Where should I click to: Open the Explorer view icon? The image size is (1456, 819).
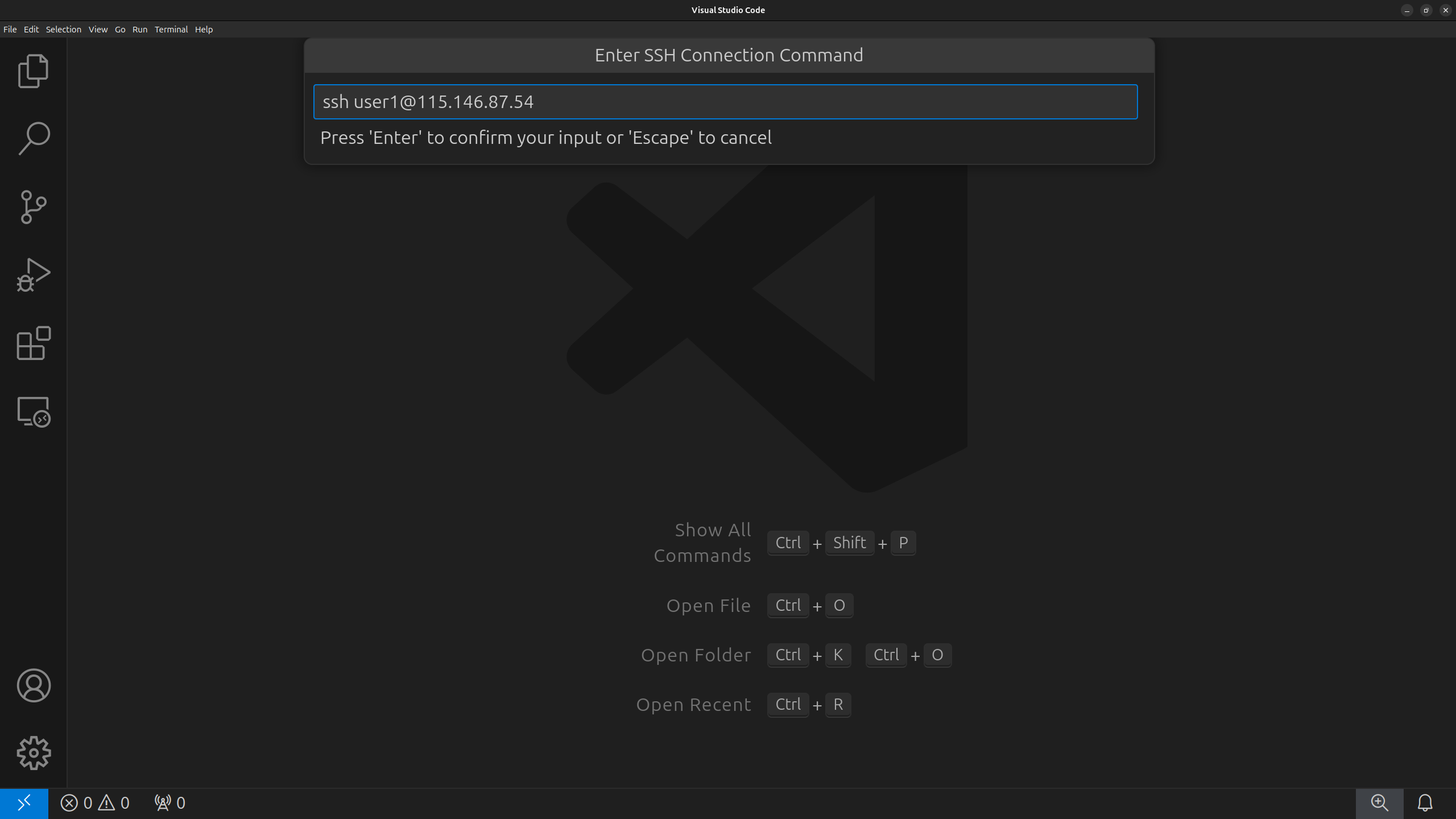click(x=34, y=71)
